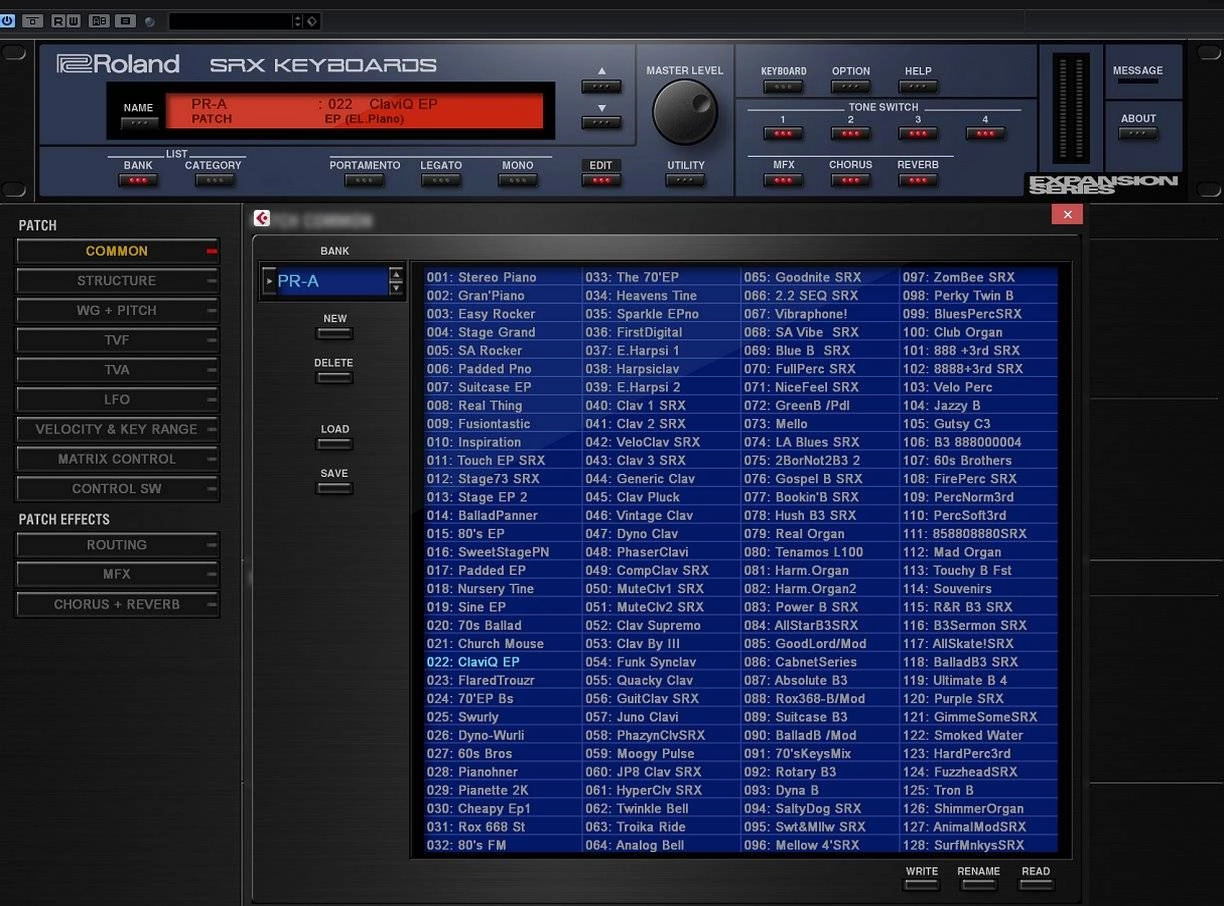The image size is (1224, 906).
Task: Open the ROUTING patch effects tab
Action: pos(117,545)
